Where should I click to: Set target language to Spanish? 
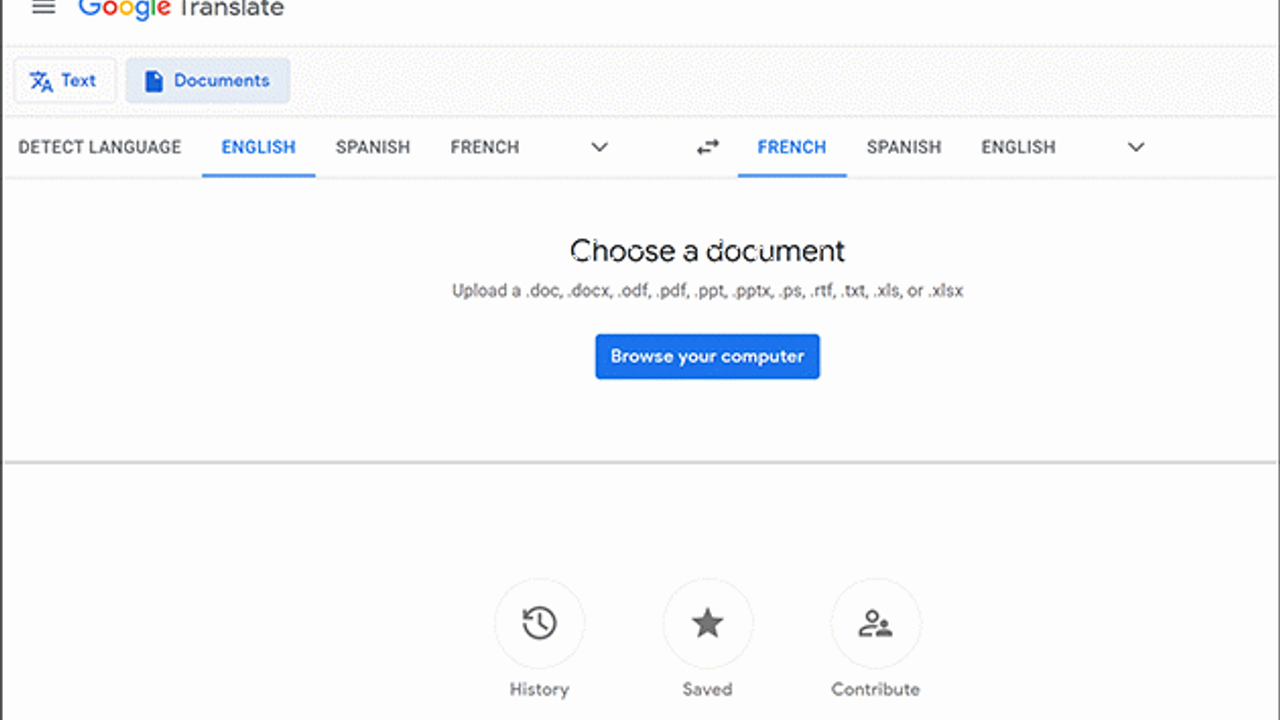[x=904, y=147]
